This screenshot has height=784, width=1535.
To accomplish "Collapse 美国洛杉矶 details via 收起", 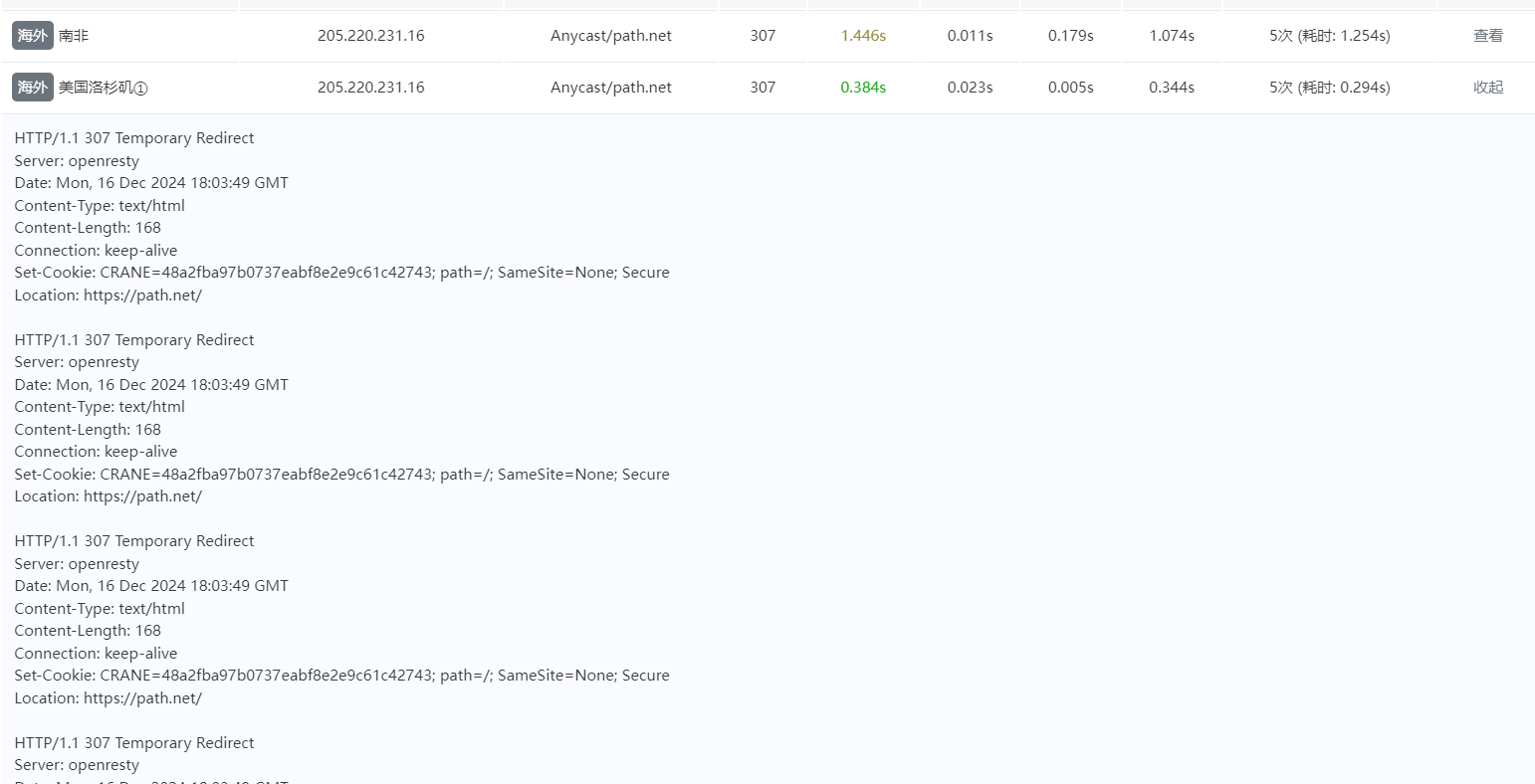I will tap(1487, 88).
